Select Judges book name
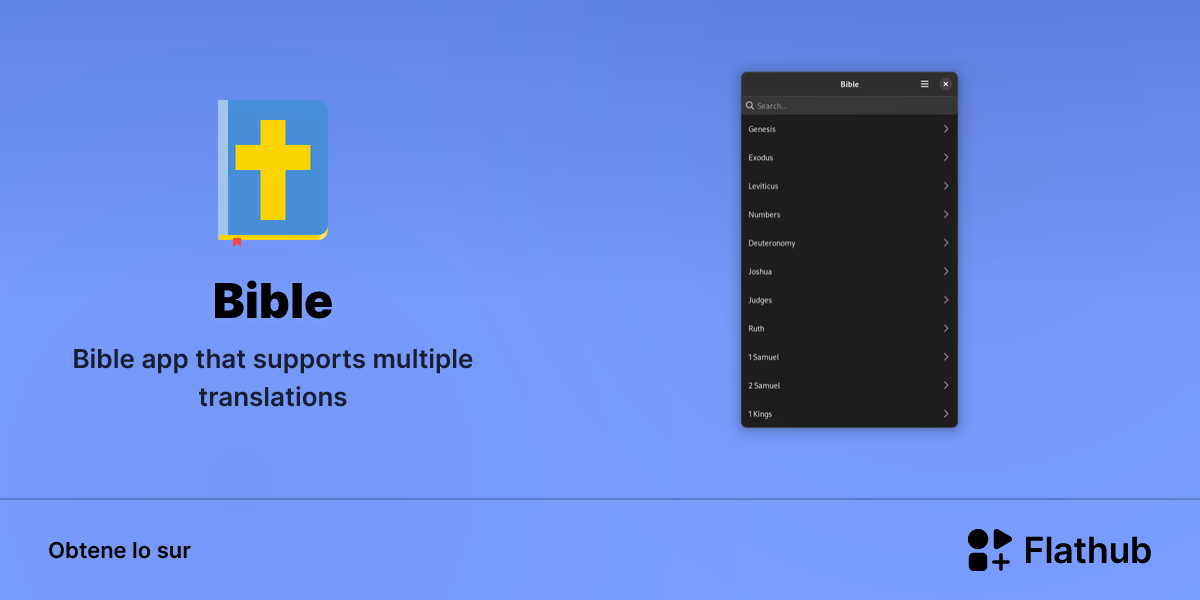The image size is (1200, 600). [x=760, y=300]
